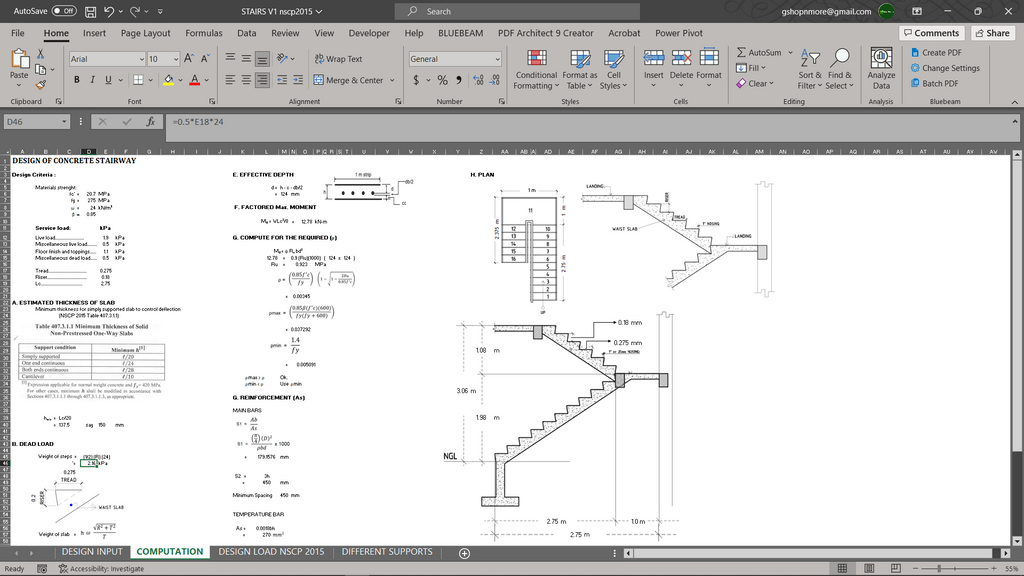The height and width of the screenshot is (576, 1024).
Task: Switch to DESIGN LOAD NSCP 2015 sheet
Action: 271,552
